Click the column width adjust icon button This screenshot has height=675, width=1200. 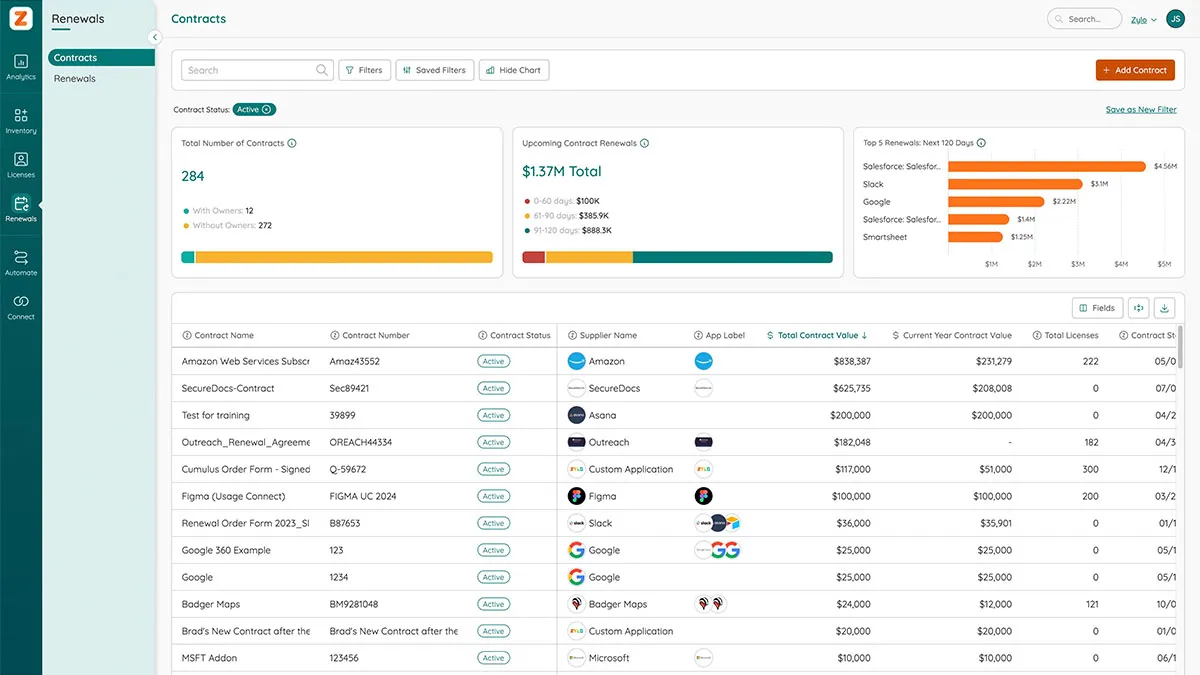(x=1138, y=308)
